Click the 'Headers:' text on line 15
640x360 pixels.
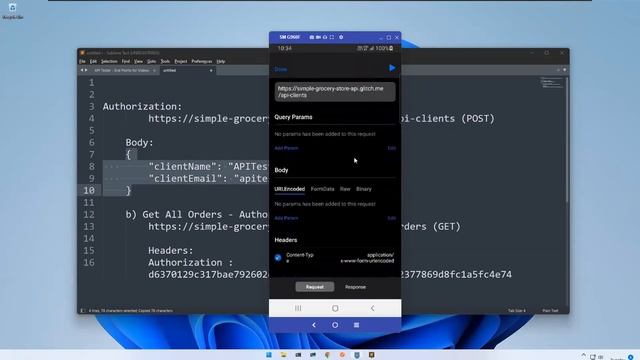pyautogui.click(x=171, y=250)
